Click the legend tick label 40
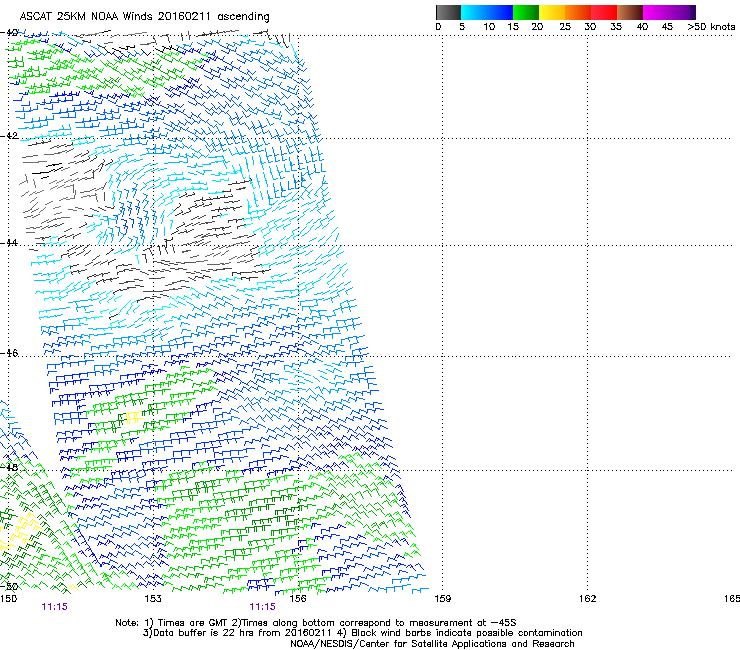Viewport: 740px width, 650px height. 642,27
